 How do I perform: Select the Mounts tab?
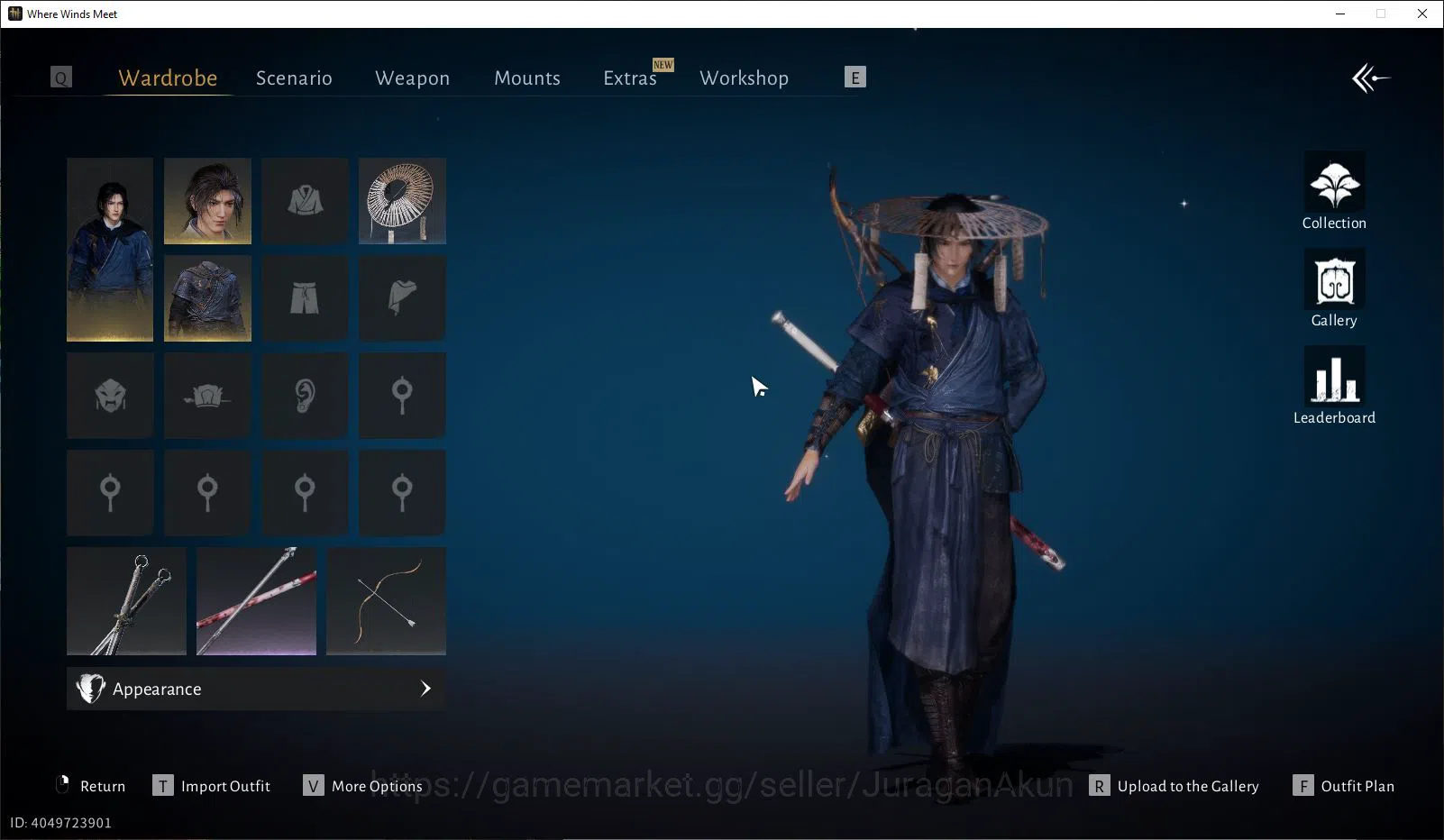click(x=527, y=78)
